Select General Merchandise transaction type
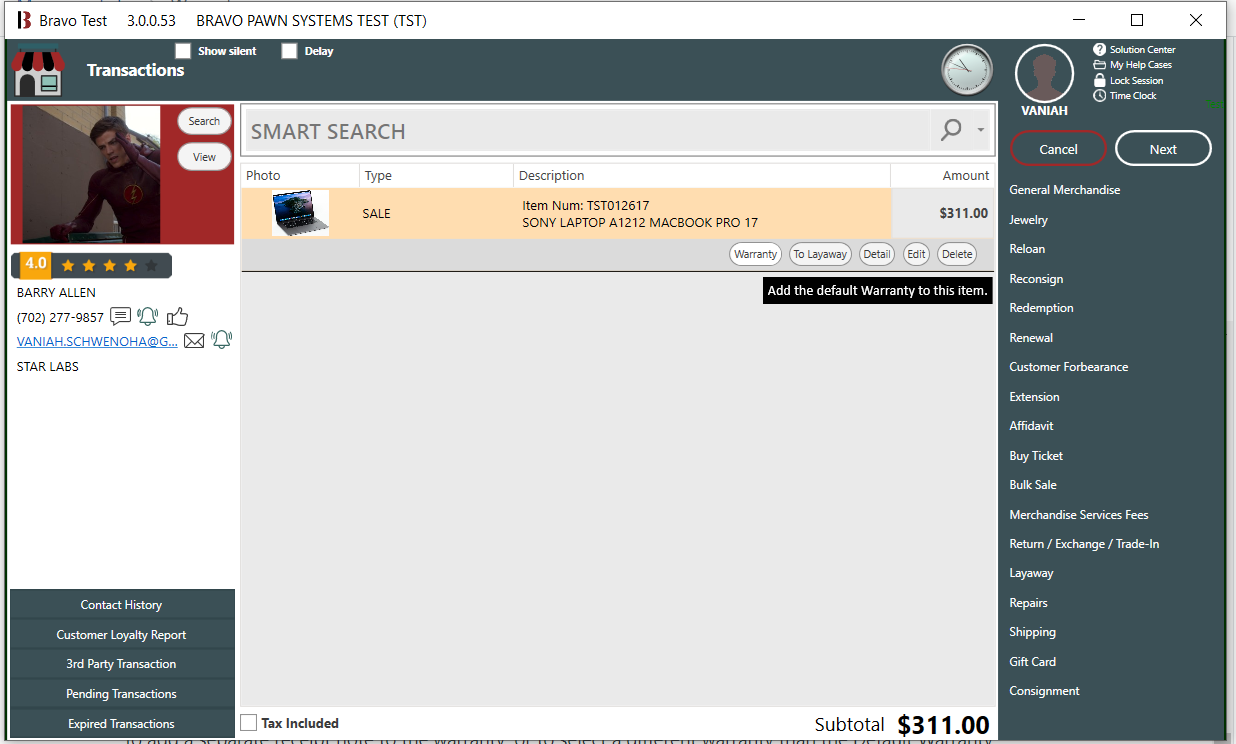The image size is (1236, 744). (x=1064, y=190)
